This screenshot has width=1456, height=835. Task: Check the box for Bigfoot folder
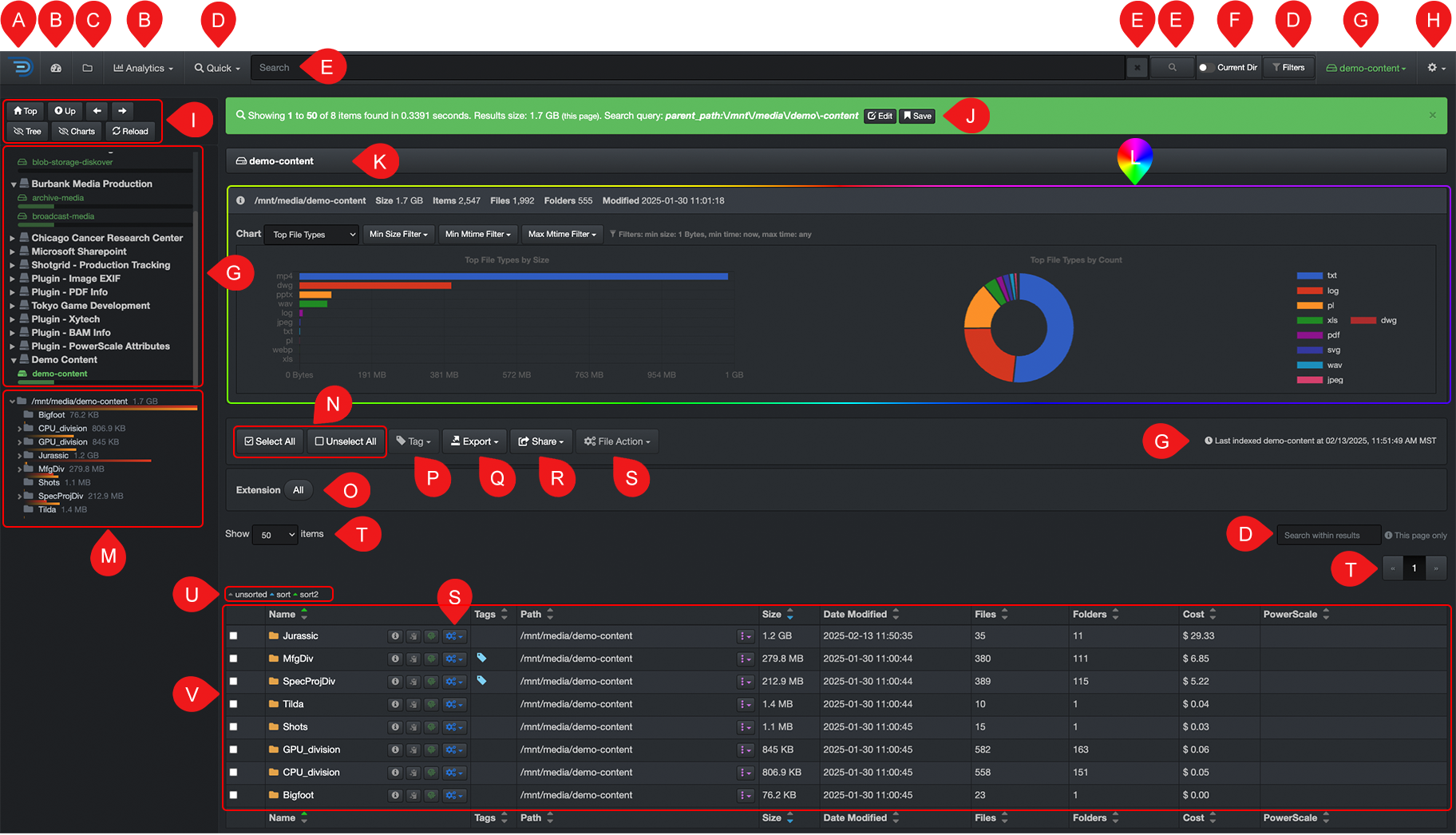pos(233,795)
